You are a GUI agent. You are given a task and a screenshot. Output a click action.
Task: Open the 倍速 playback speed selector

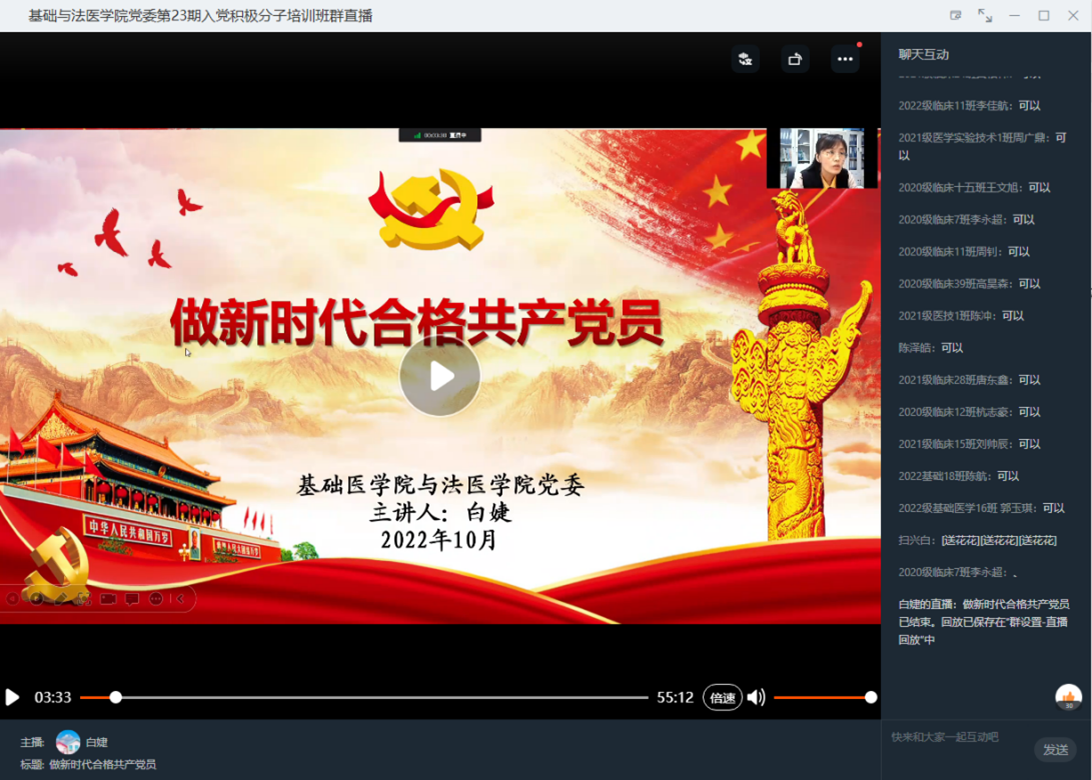click(722, 697)
